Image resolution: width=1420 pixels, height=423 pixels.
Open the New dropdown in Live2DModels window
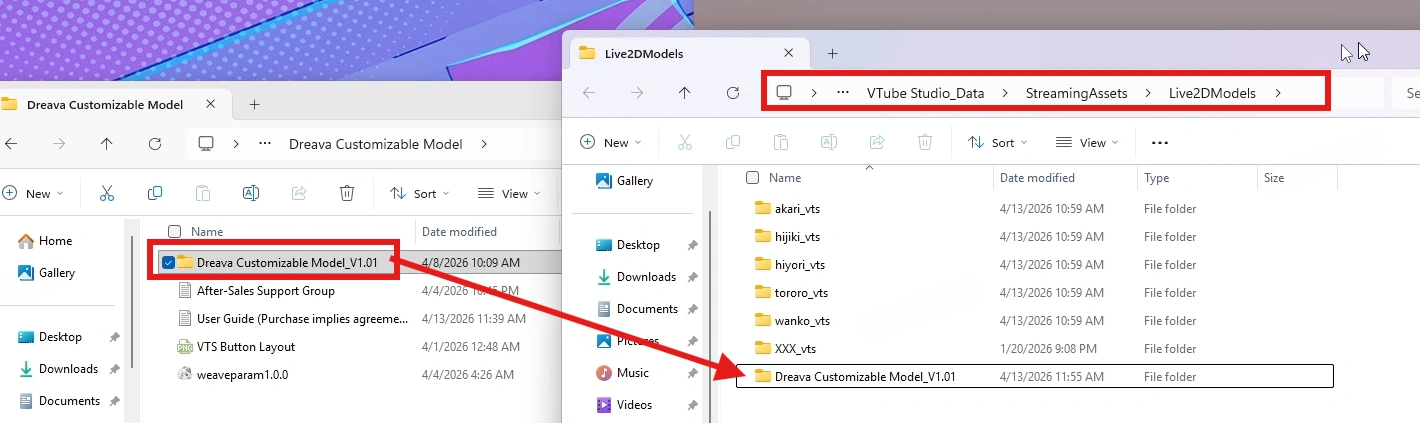(x=611, y=143)
